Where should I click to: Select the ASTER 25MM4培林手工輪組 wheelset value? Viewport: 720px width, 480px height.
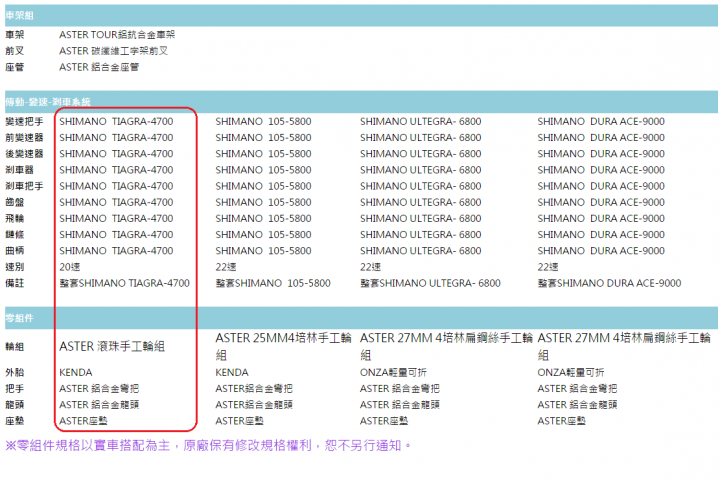[x=283, y=346]
